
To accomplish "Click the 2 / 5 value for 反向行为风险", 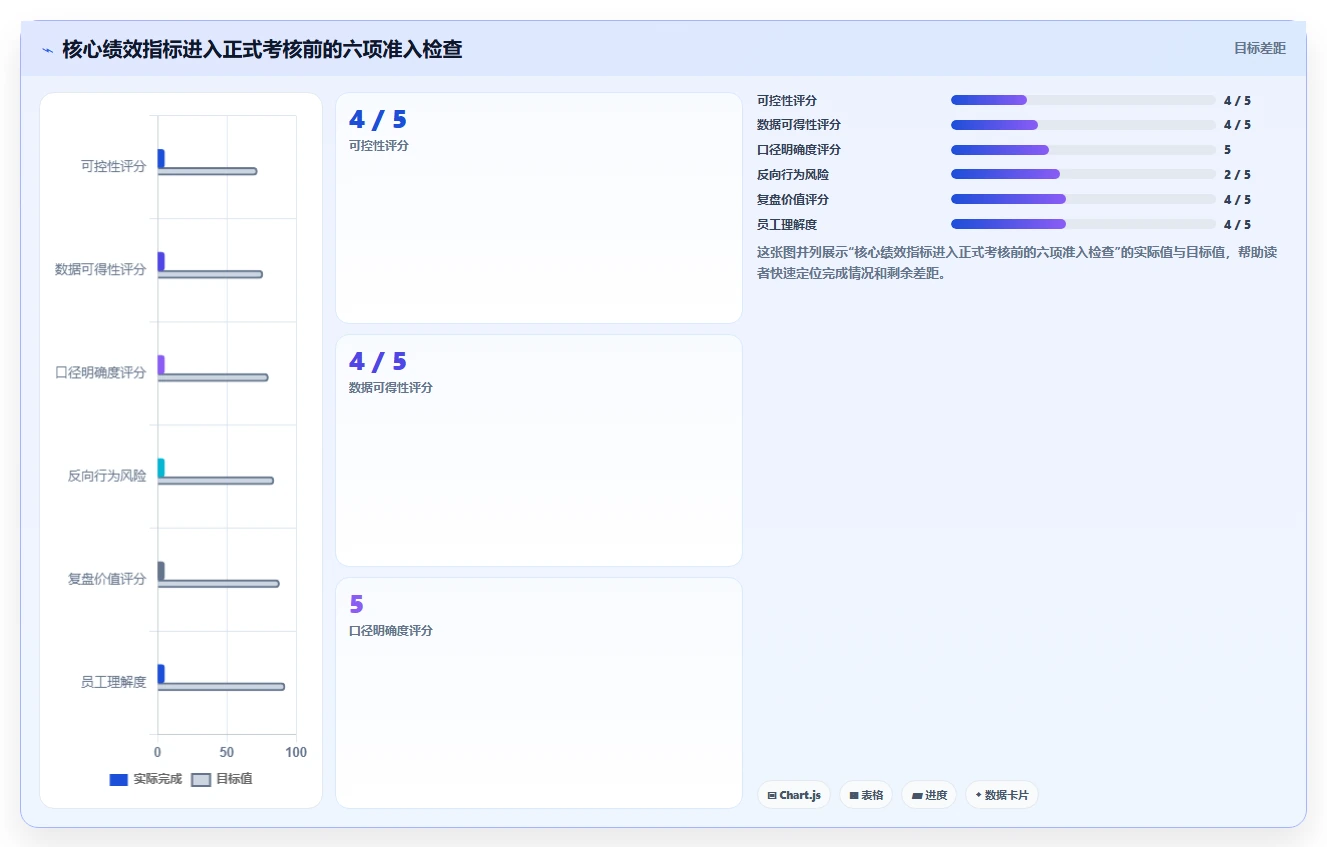I will (x=1237, y=174).
